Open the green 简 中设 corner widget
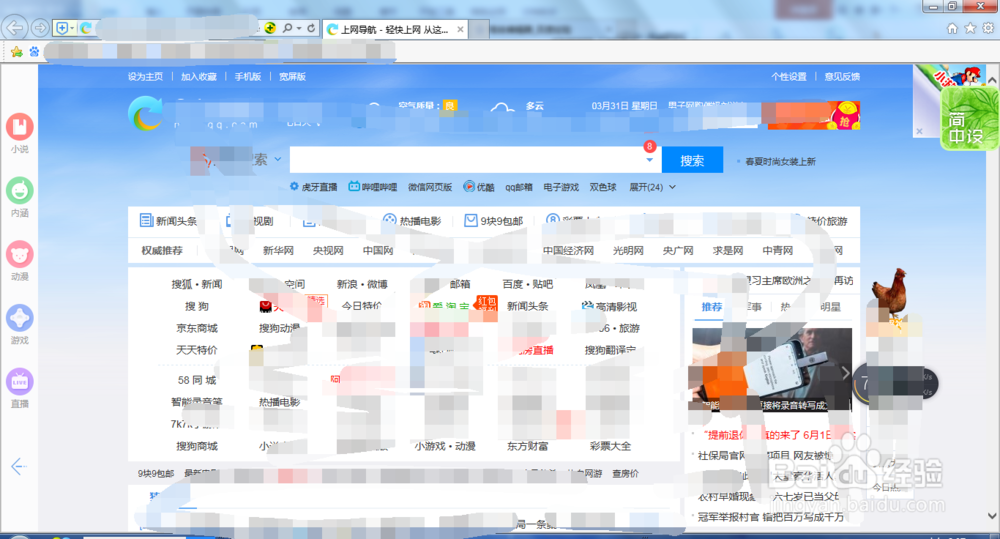This screenshot has width=1000, height=539. click(969, 118)
